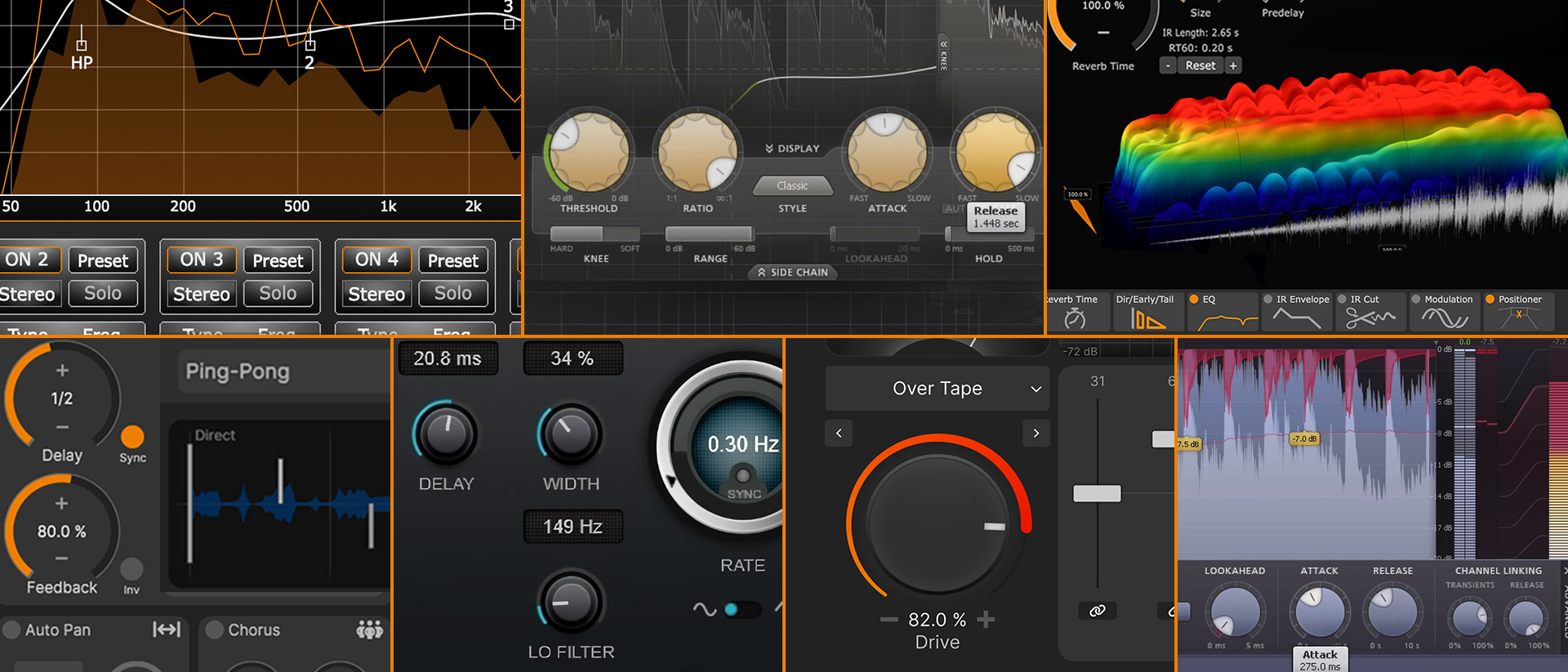
Task: Open the Modulation sine wave panel
Action: pos(1444,318)
